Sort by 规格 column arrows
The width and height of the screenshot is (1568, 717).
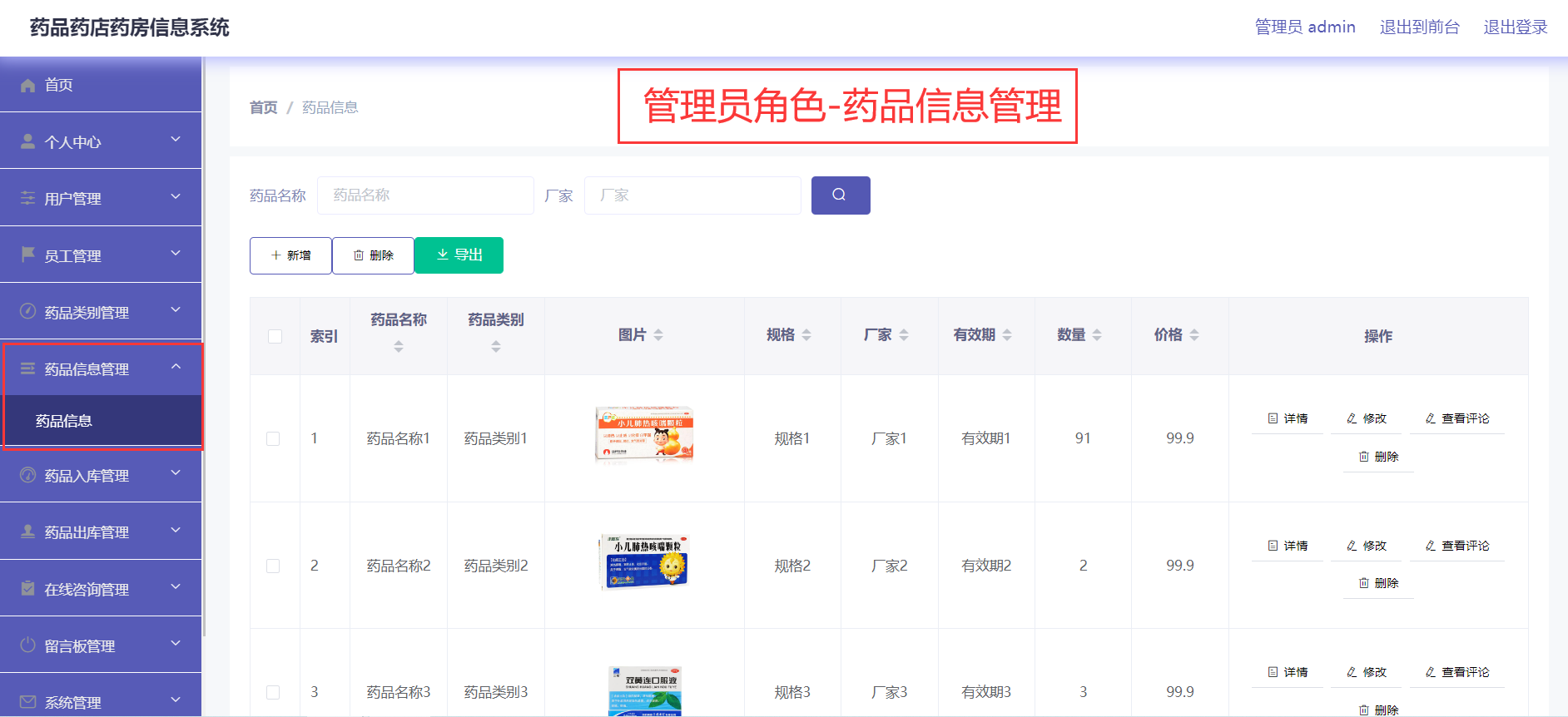806,334
